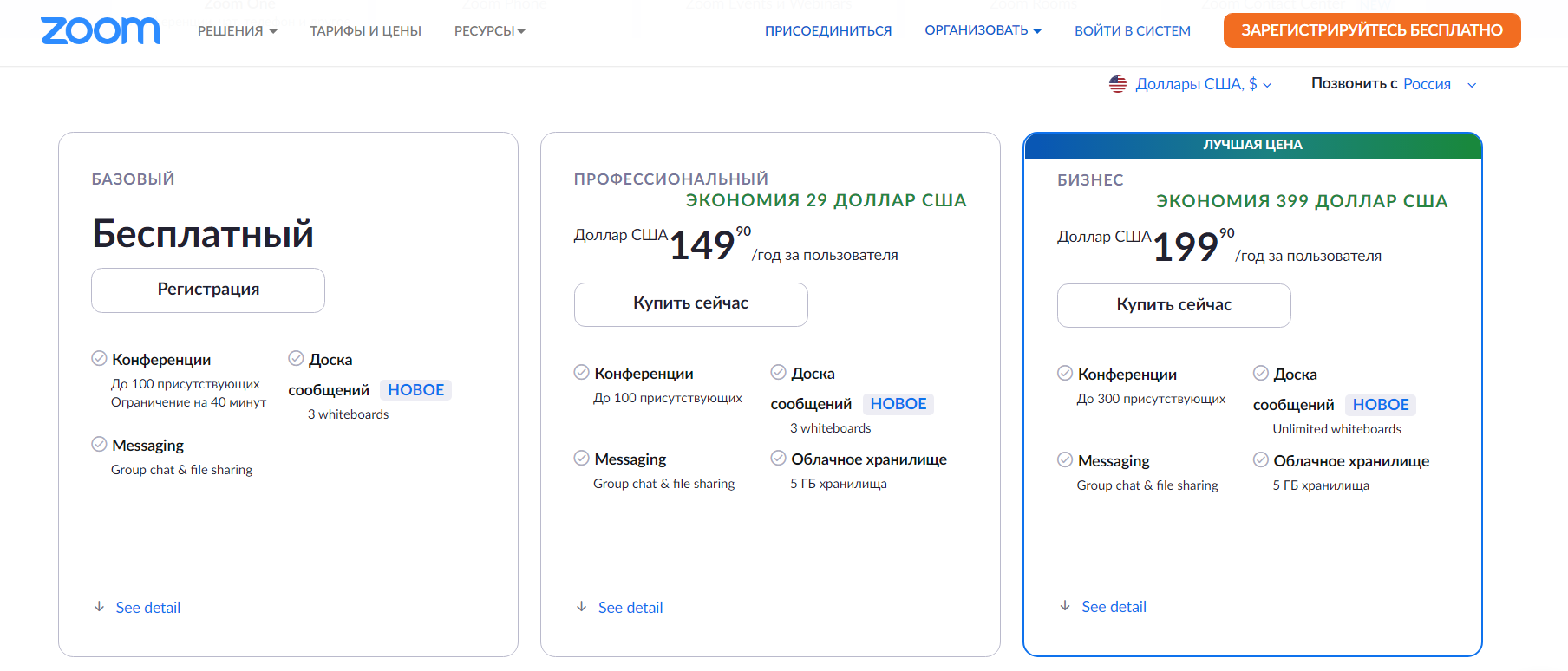The width and height of the screenshot is (1568, 671).
Task: Click the check icon beside Облачное хранилище in Бизнес plan
Action: 1261,460
